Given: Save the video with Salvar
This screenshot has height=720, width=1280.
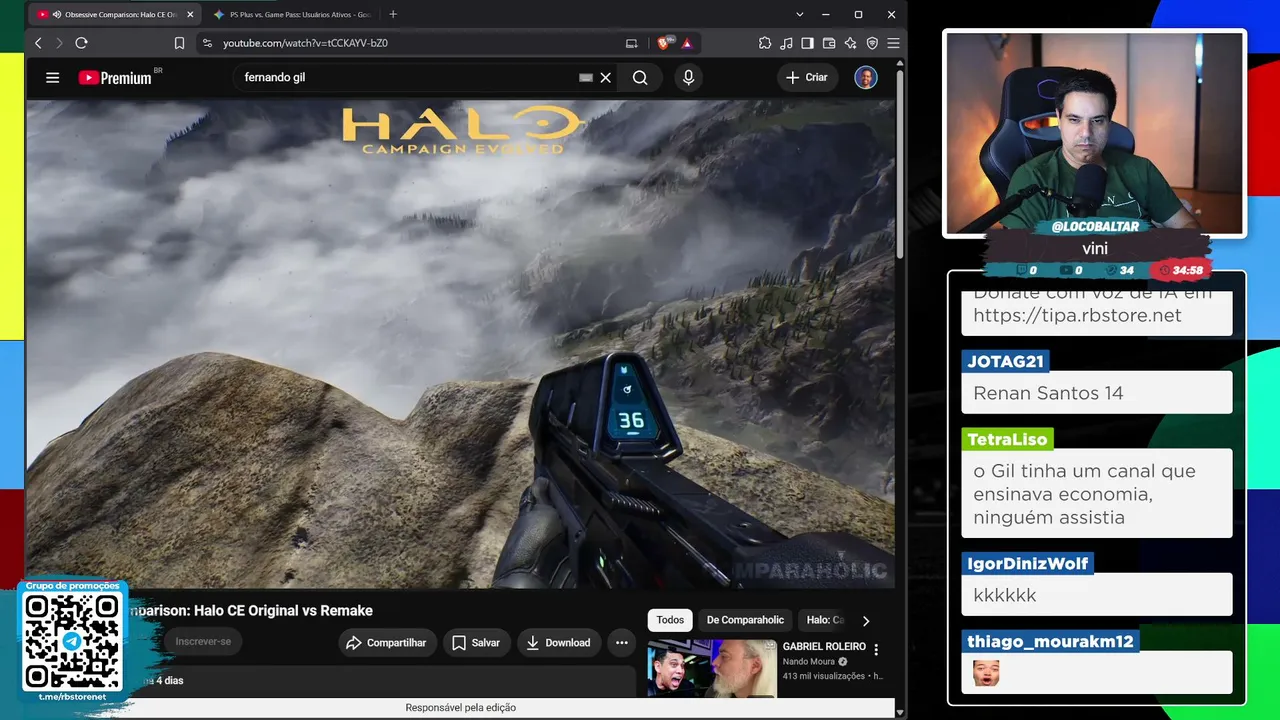Looking at the screenshot, I should coord(475,643).
